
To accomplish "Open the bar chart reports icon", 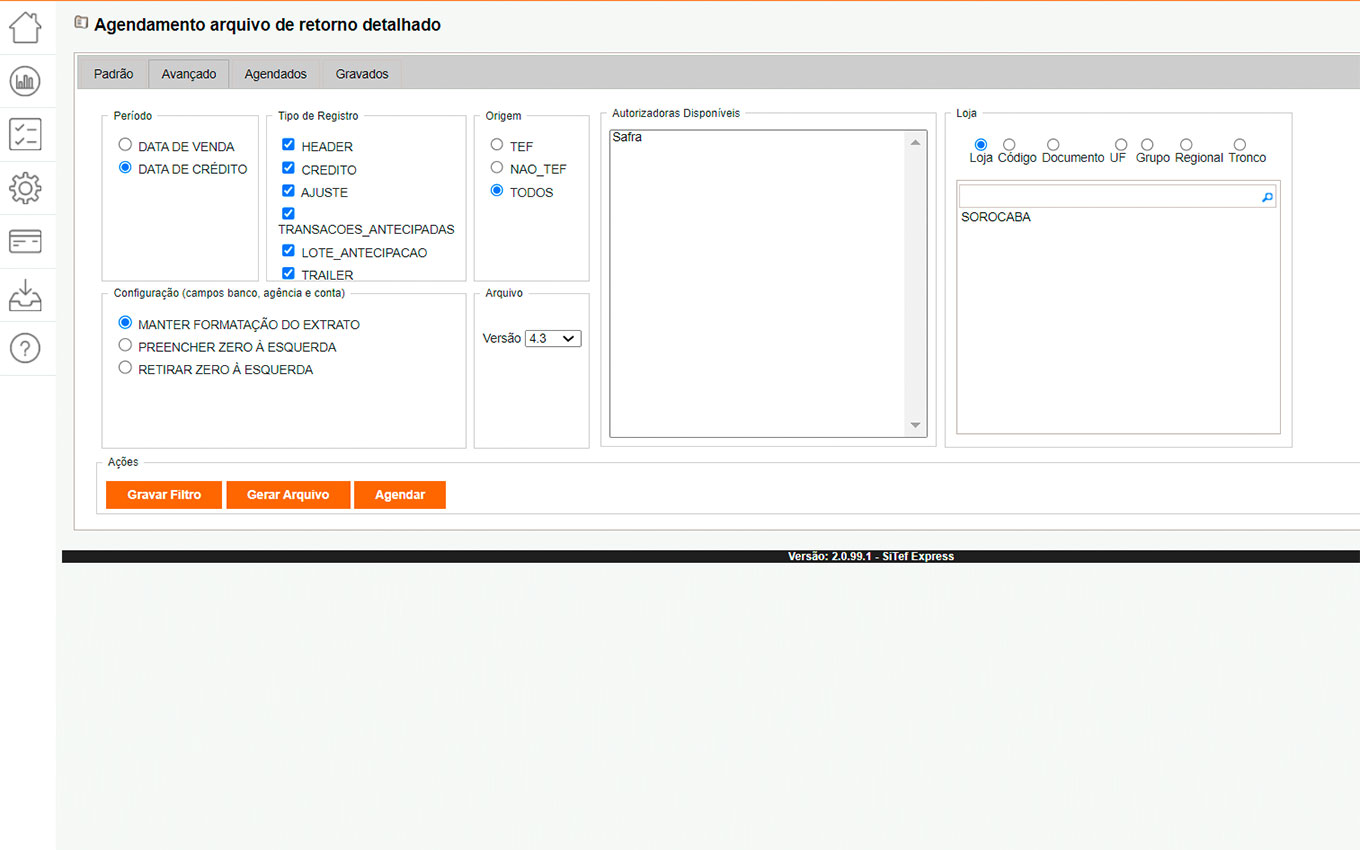I will tap(25, 81).
